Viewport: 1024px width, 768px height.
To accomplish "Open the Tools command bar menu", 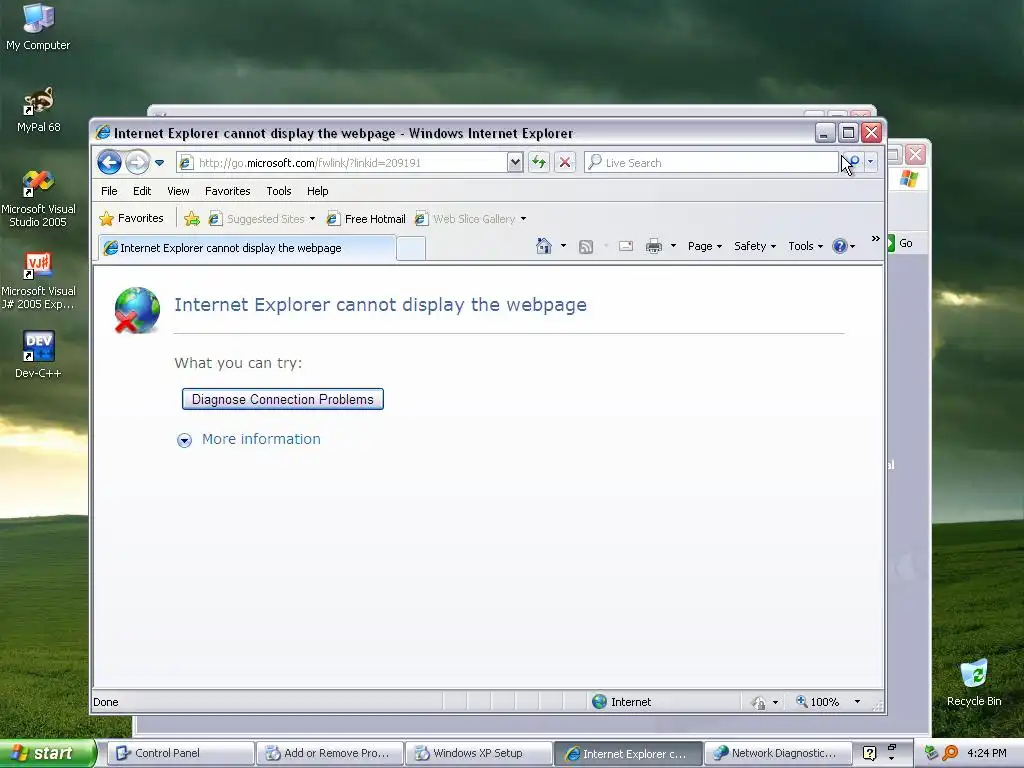I will 805,246.
